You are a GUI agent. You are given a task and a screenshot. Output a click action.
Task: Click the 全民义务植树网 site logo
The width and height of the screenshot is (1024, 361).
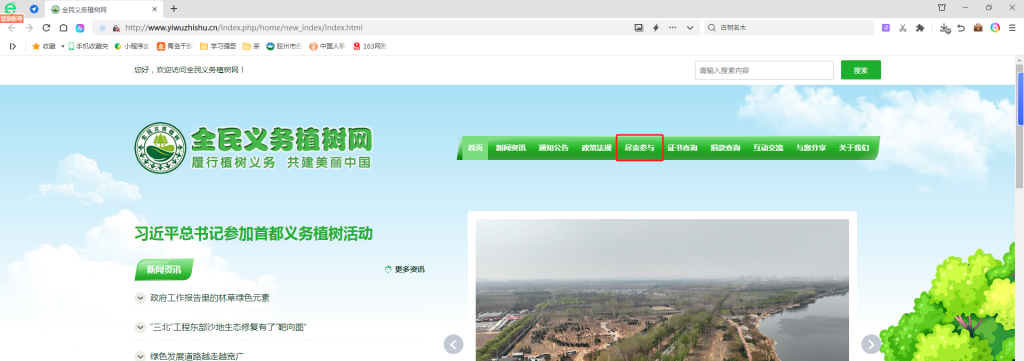(x=254, y=148)
